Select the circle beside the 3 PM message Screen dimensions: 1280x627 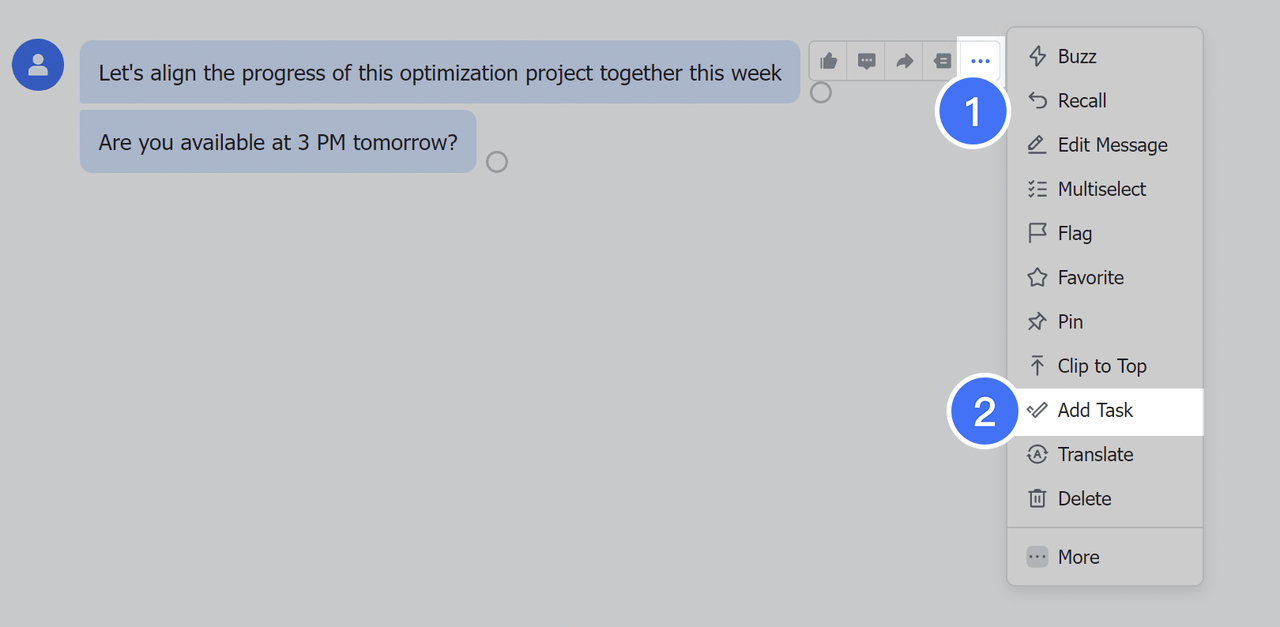tap(497, 161)
